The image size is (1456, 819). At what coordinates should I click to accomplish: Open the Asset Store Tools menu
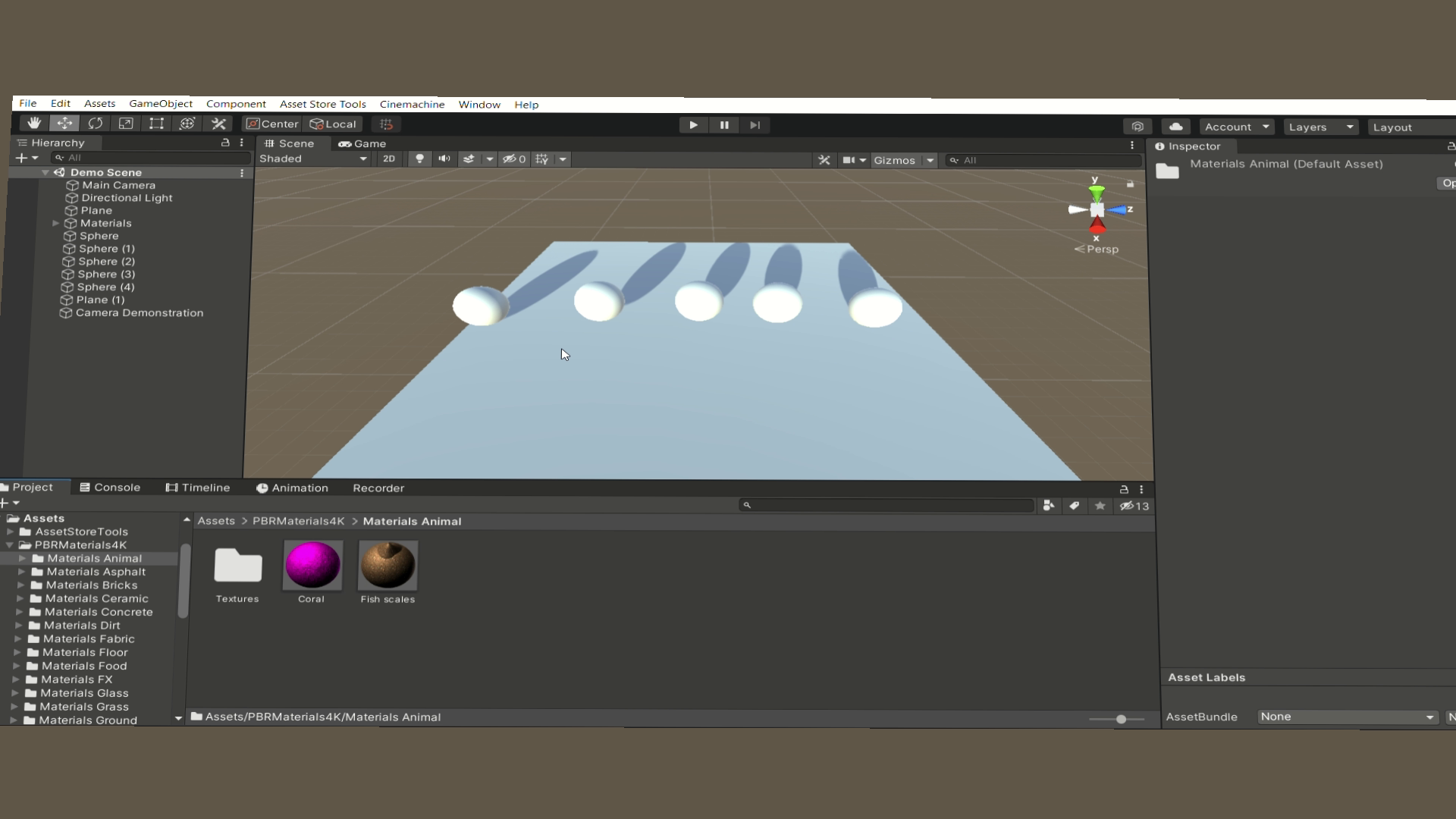pos(323,104)
